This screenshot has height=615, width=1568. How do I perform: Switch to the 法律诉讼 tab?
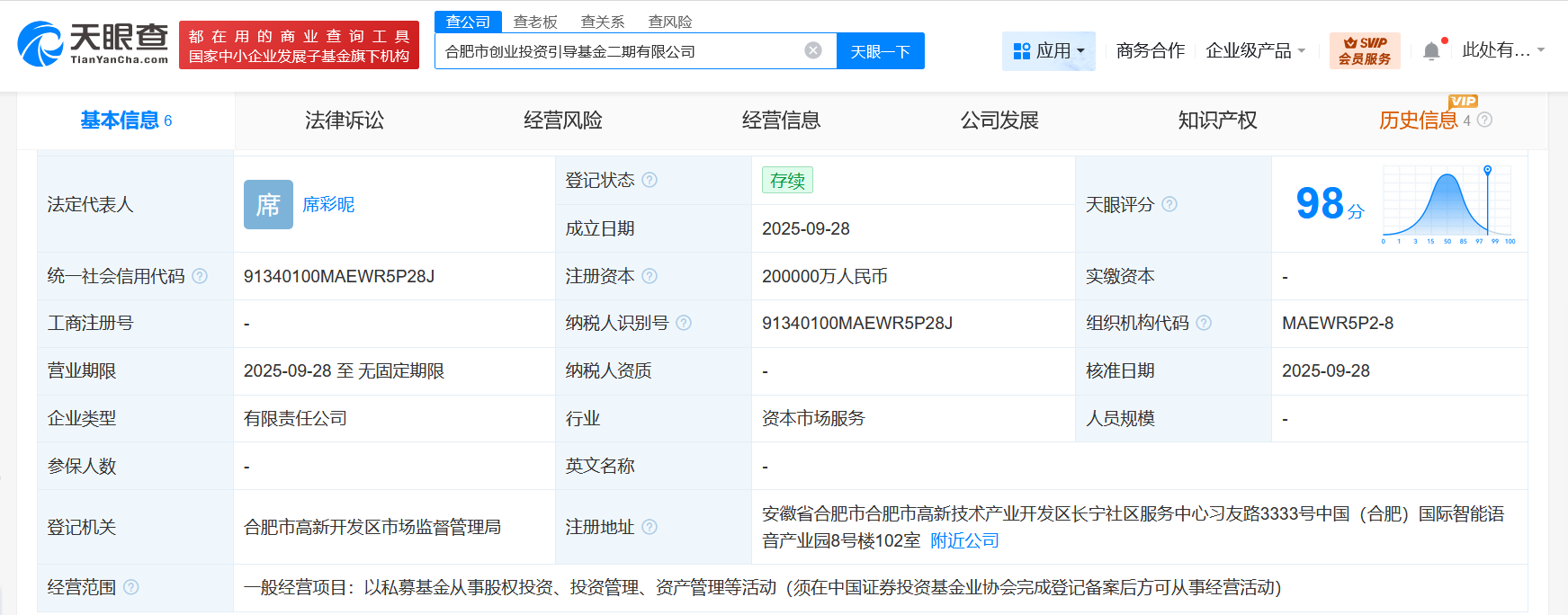click(344, 120)
